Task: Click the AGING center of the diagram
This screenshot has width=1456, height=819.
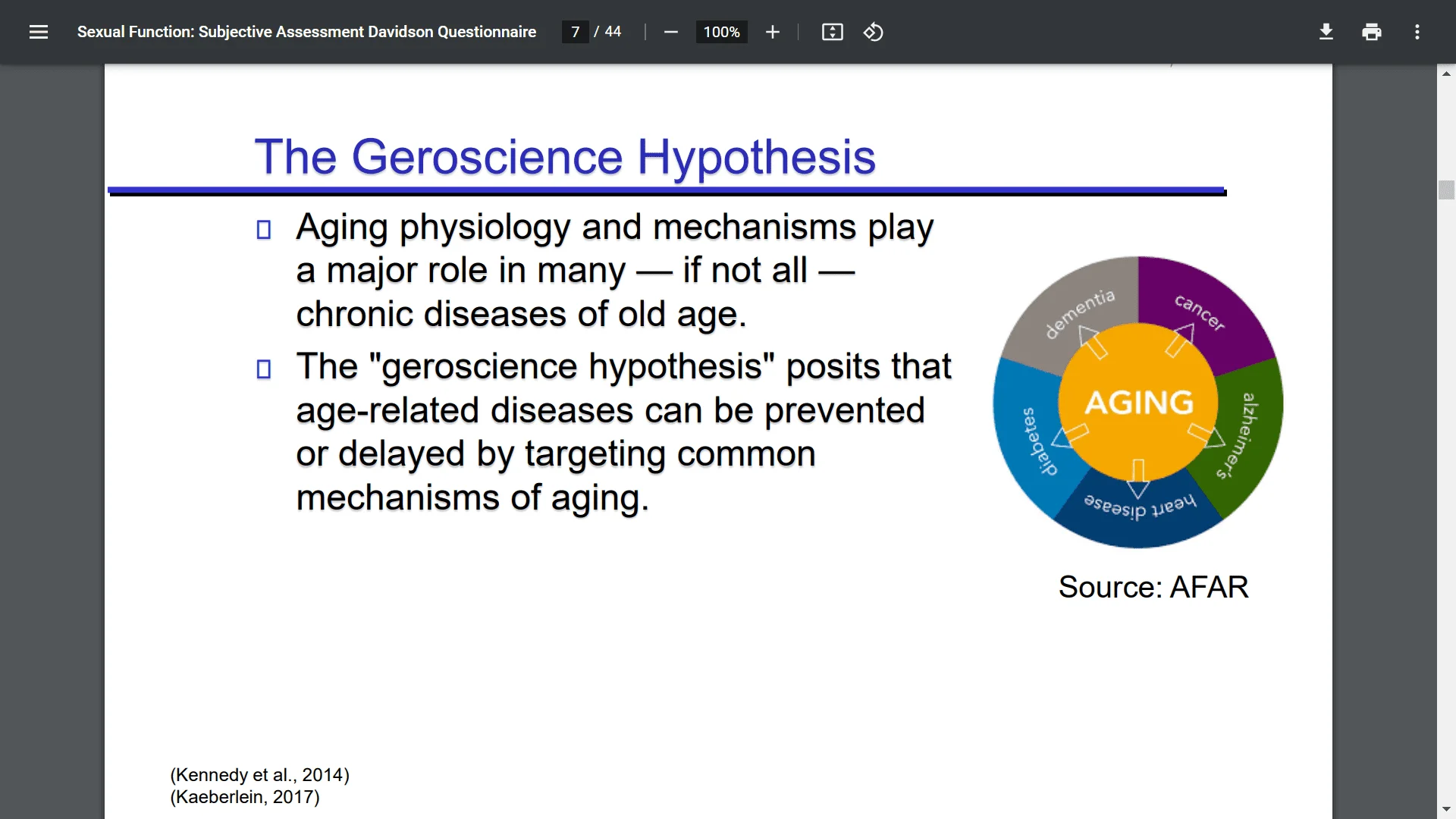Action: tap(1138, 402)
